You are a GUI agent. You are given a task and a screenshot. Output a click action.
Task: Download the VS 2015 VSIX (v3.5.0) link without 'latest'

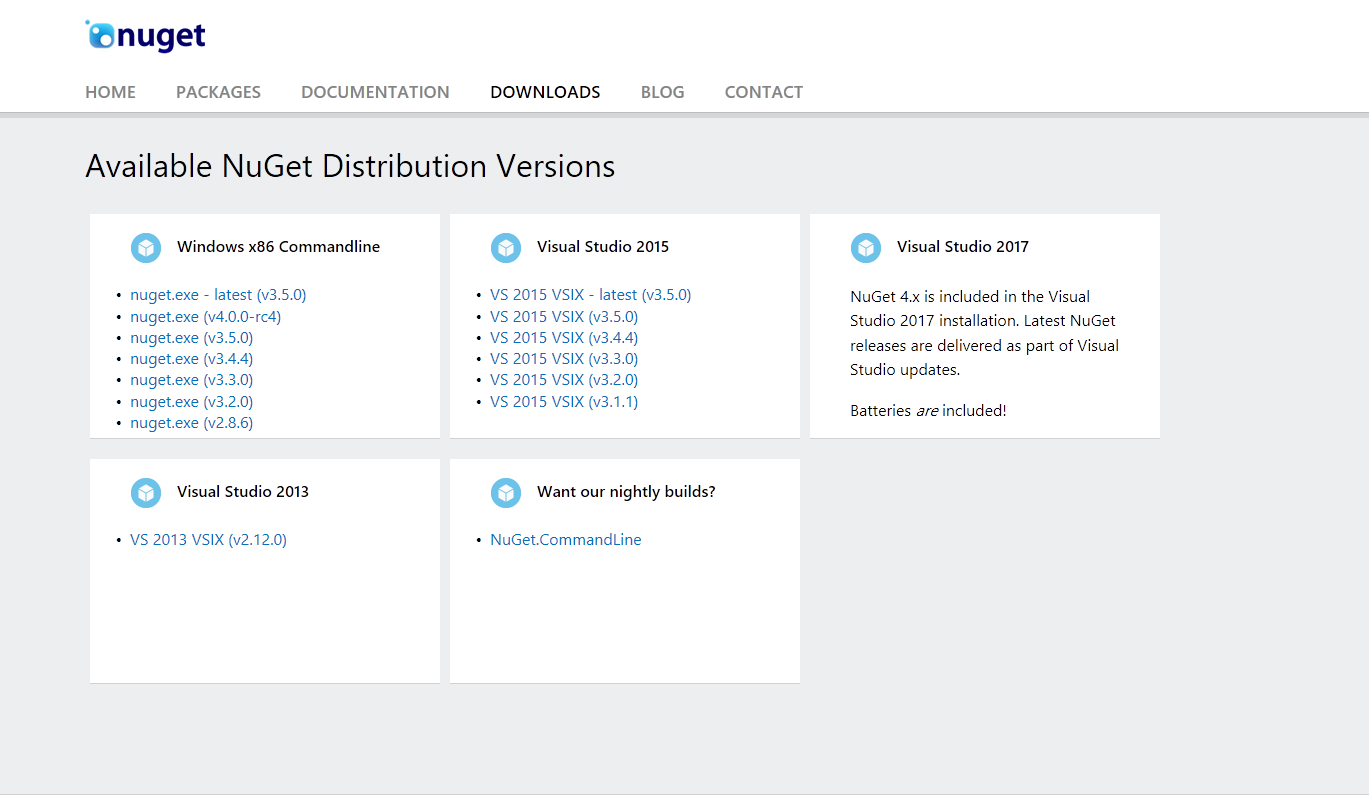(x=564, y=317)
